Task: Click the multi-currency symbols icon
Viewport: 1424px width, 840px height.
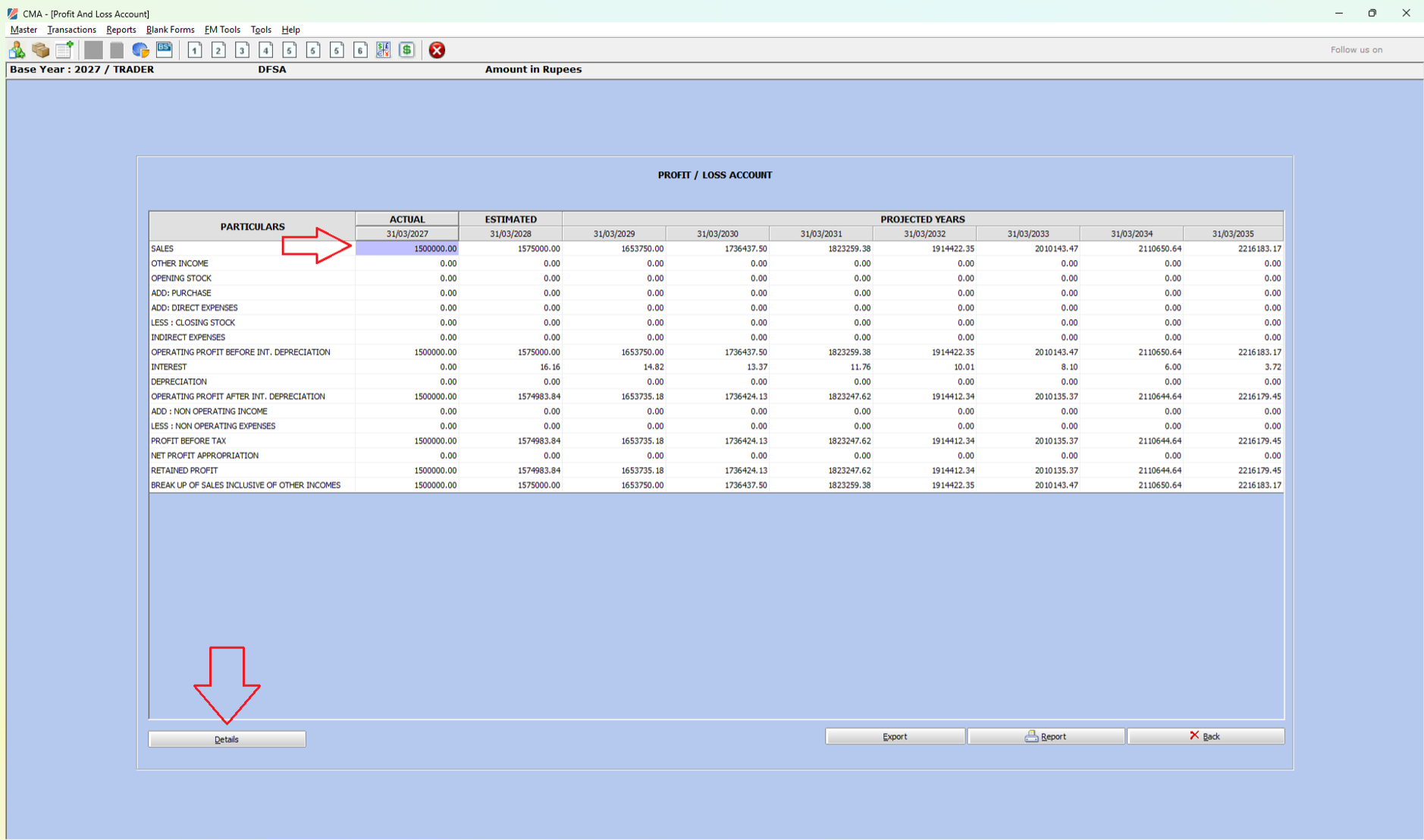Action: (x=384, y=50)
